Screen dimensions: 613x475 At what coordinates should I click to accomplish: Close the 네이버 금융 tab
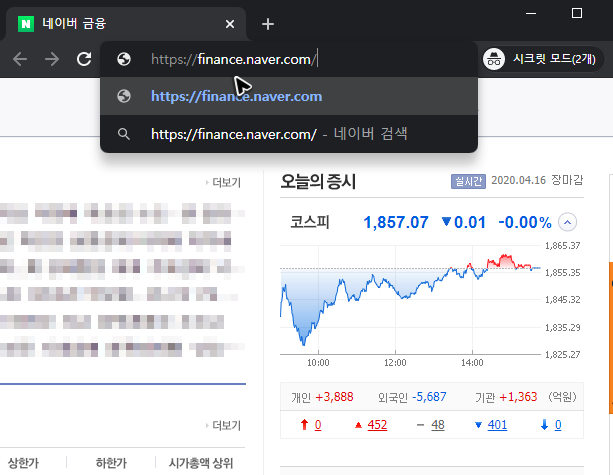(230, 24)
